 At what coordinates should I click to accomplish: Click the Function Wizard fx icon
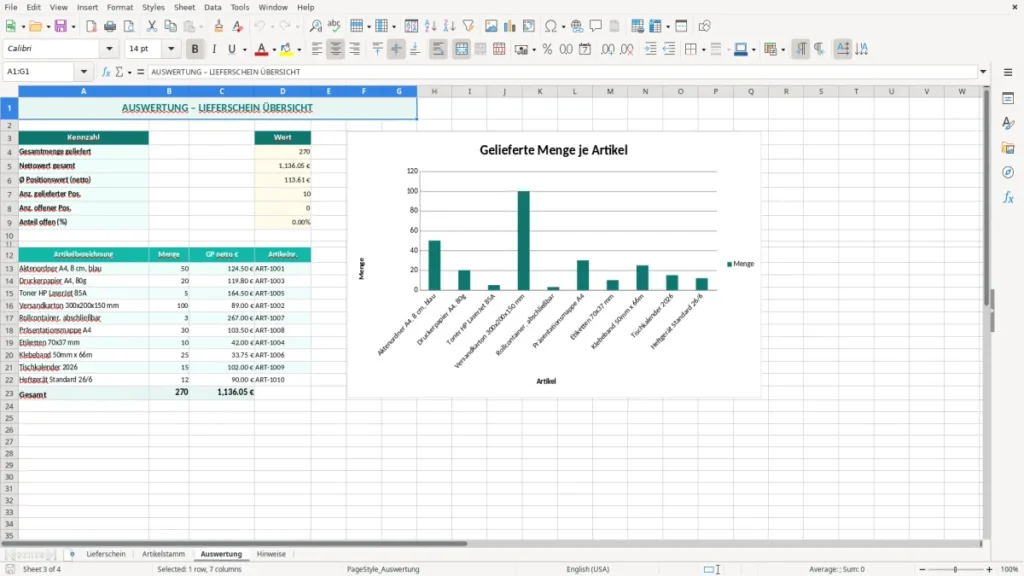106,72
